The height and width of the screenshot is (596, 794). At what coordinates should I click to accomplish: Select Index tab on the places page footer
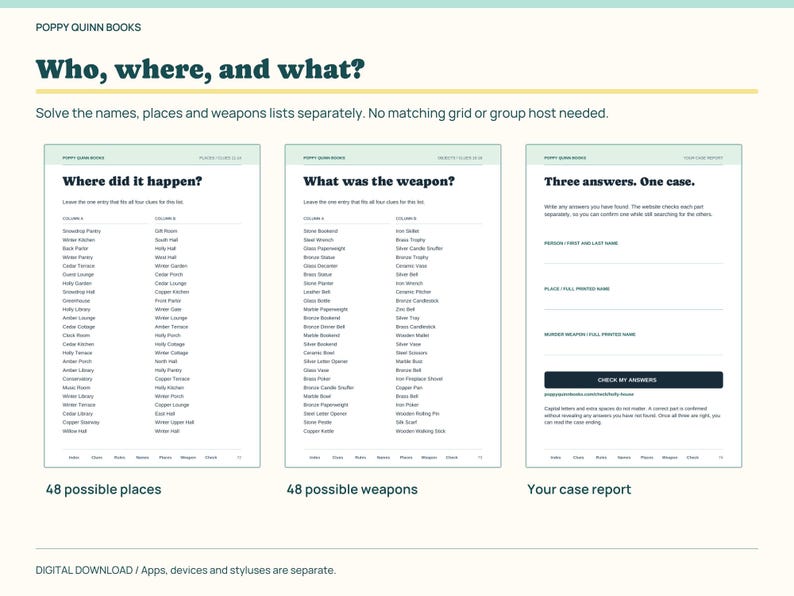[x=74, y=457]
